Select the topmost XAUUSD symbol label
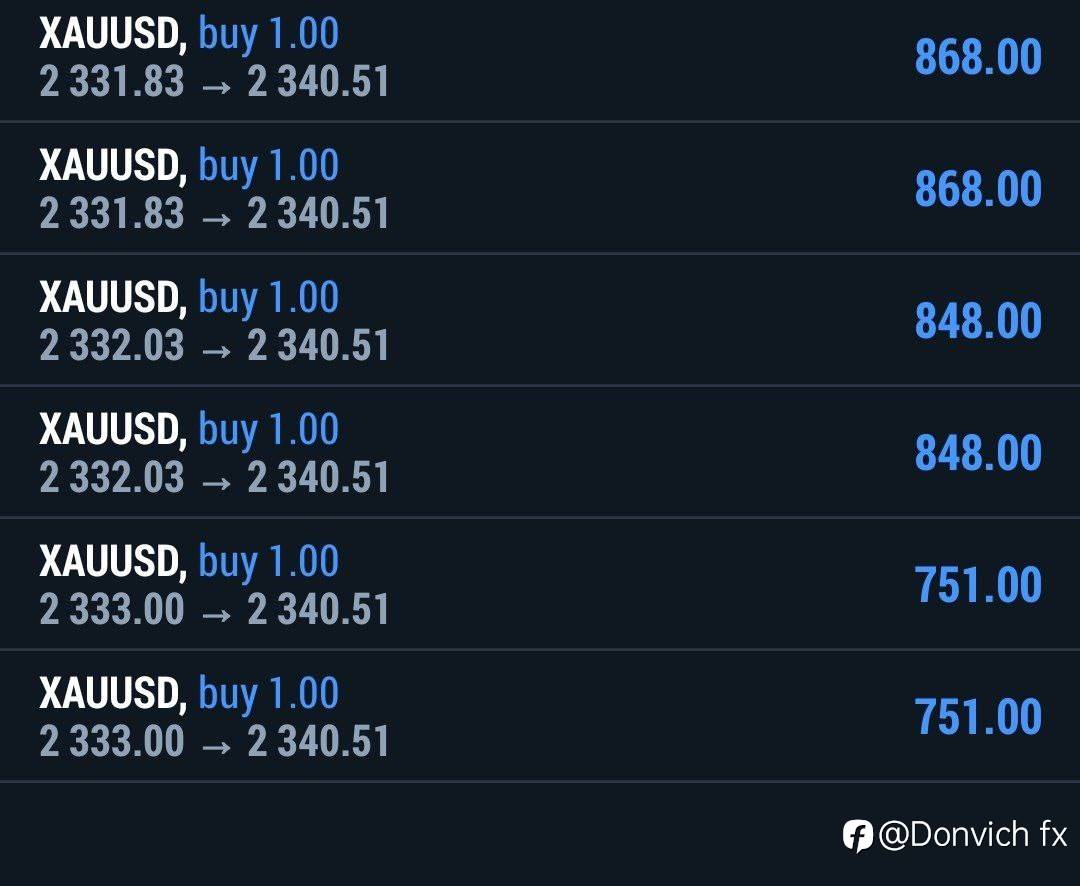Viewport: 1080px width, 886px height. pyautogui.click(x=112, y=34)
